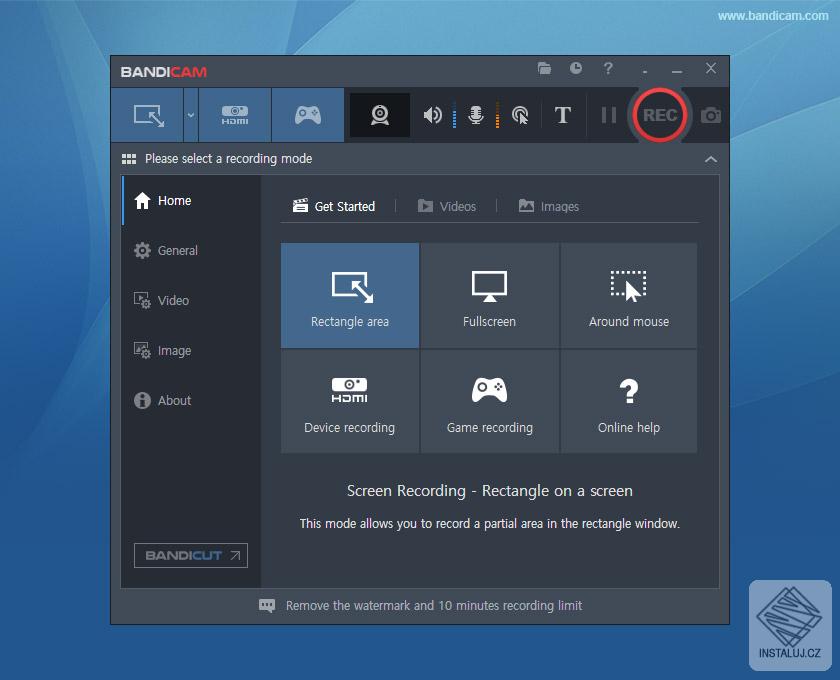This screenshot has height=680, width=840.
Task: Open the Home section in sidebar
Action: 191,200
